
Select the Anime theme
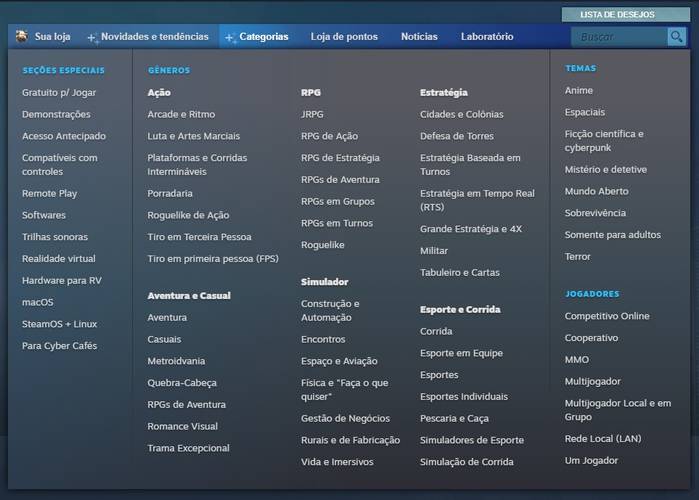579,90
